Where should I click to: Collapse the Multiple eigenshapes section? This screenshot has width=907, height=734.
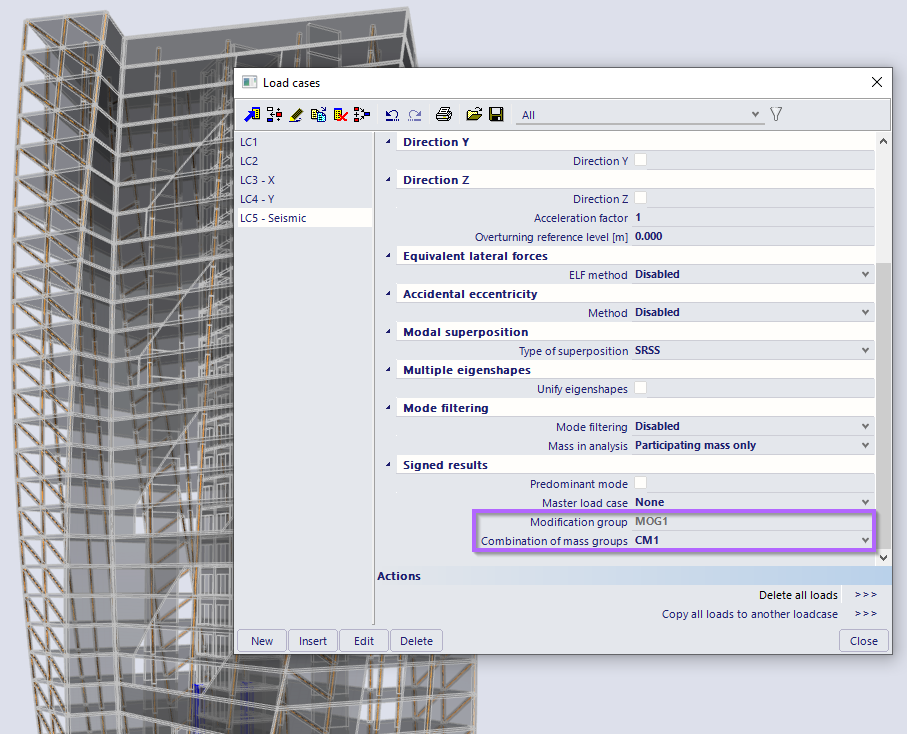(x=388, y=370)
